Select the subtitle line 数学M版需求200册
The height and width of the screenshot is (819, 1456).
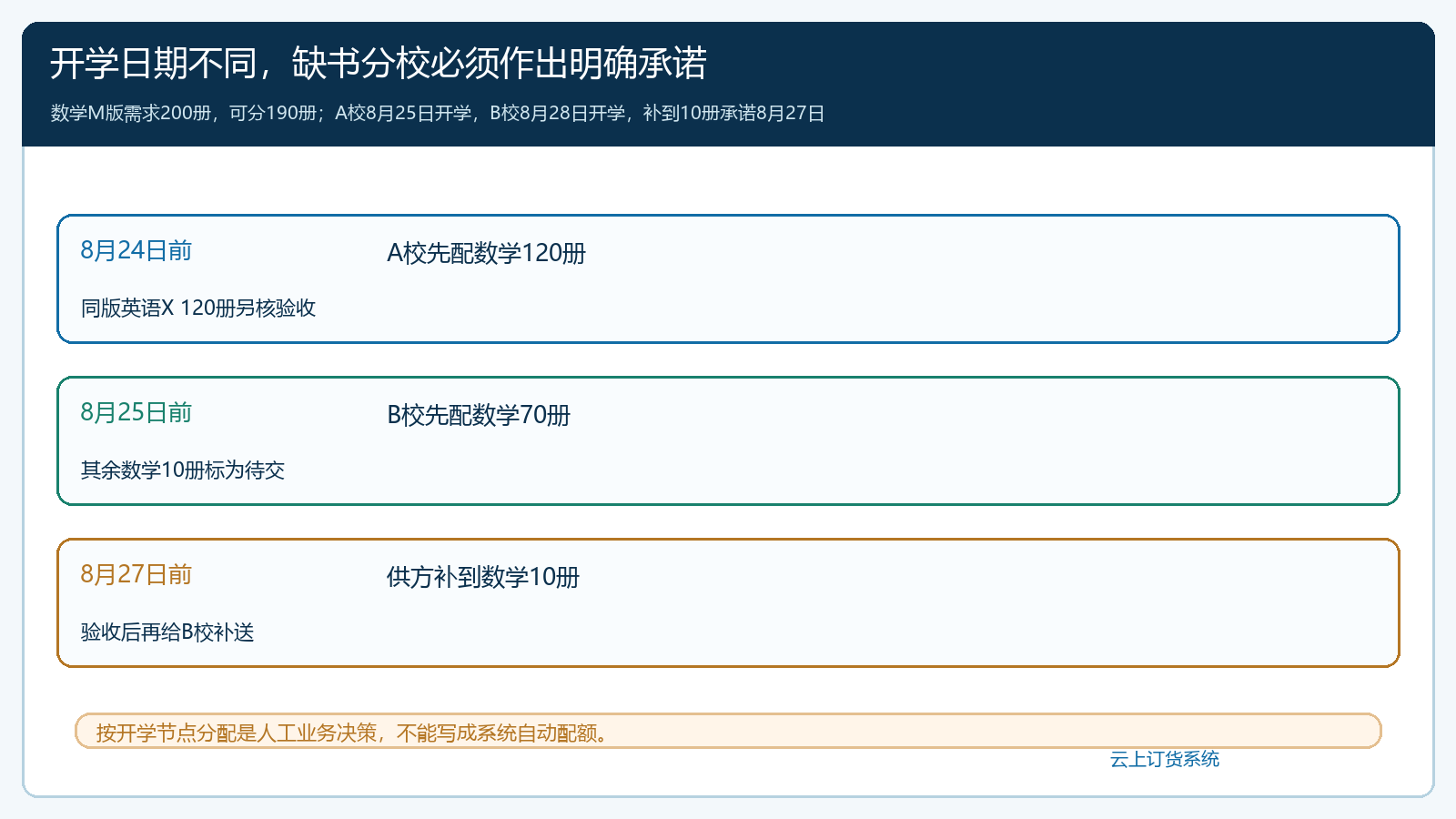(438, 113)
